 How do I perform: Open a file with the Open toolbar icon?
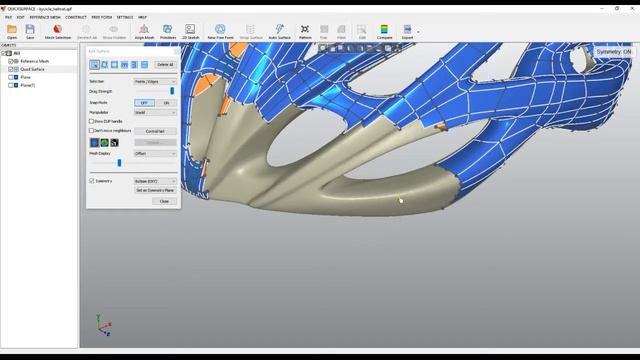click(x=12, y=31)
